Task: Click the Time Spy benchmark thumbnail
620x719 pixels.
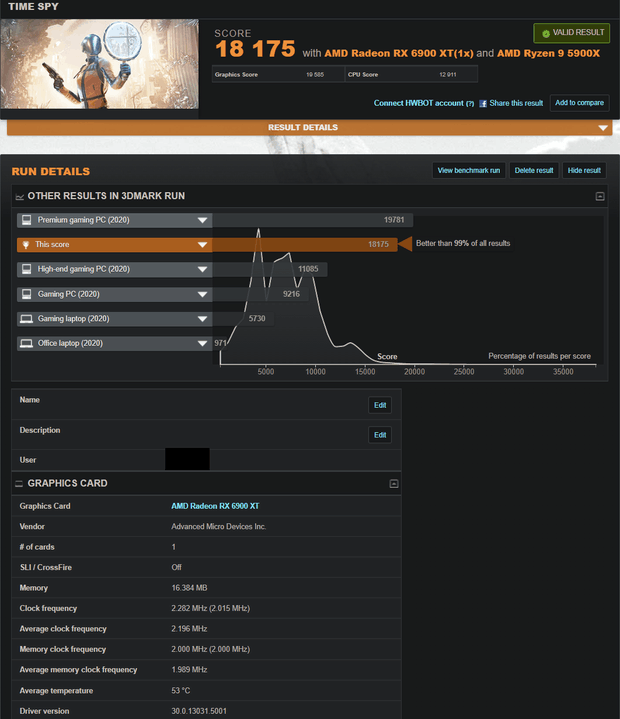Action: tap(100, 64)
